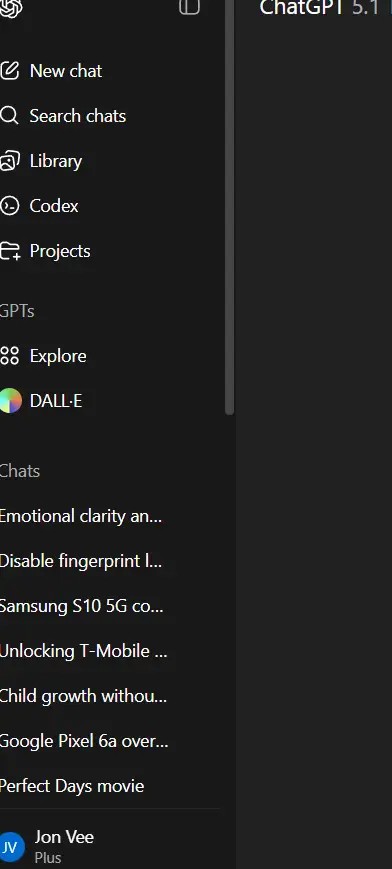This screenshot has height=869, width=392.
Task: Click the Codex terminal icon
Action: point(9,206)
